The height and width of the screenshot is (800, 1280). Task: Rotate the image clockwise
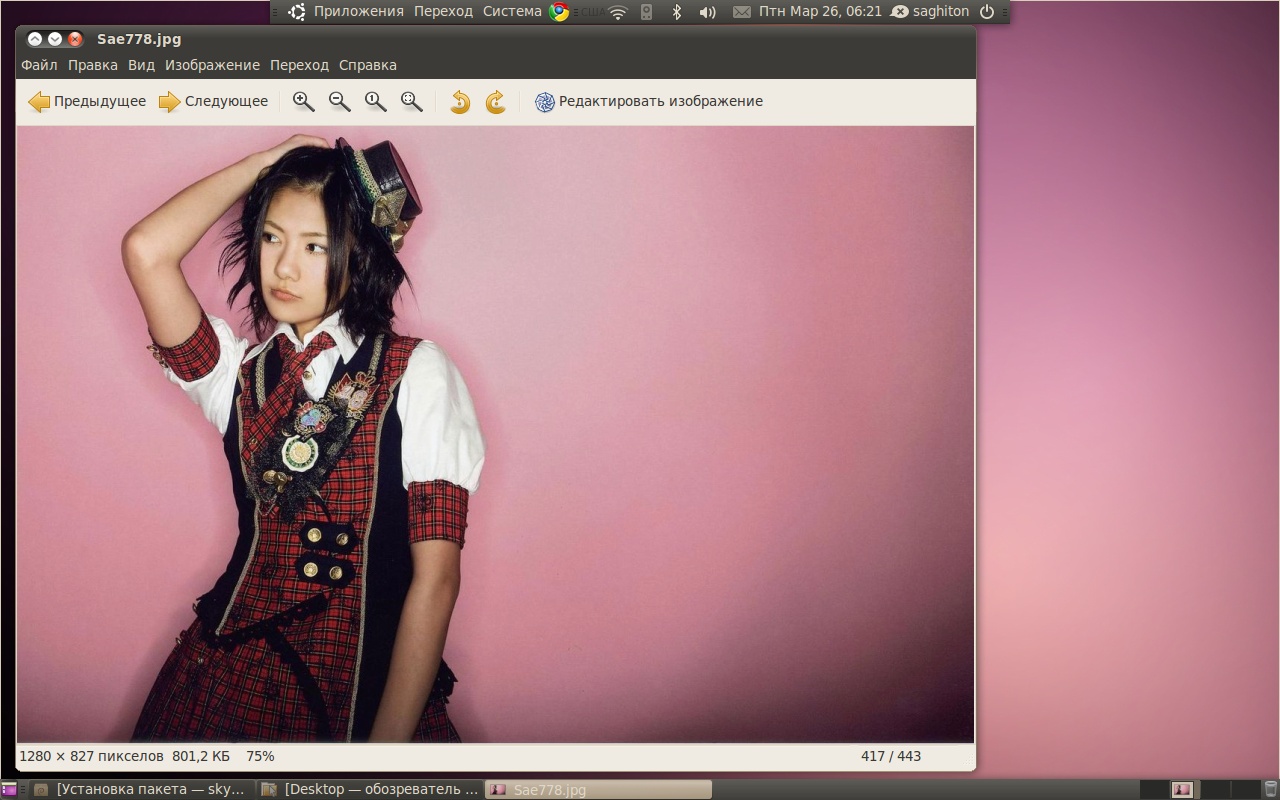pyautogui.click(x=496, y=101)
